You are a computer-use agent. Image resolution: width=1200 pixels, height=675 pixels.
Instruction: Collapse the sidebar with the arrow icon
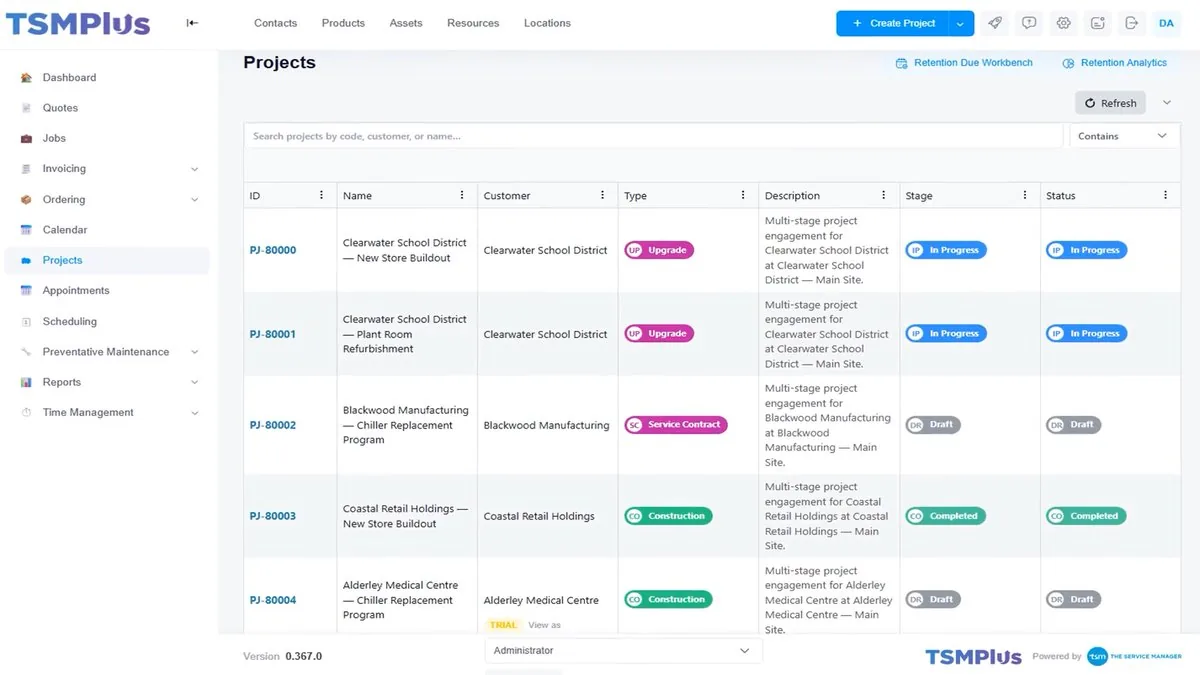click(x=192, y=23)
